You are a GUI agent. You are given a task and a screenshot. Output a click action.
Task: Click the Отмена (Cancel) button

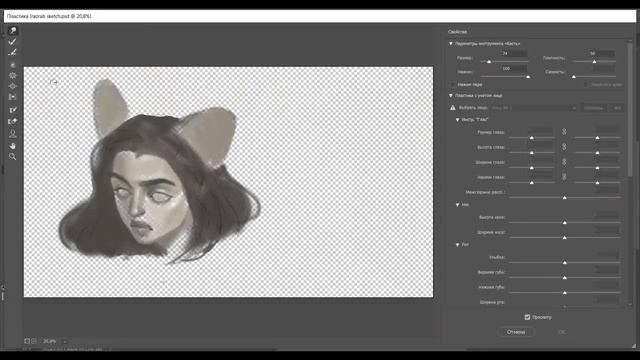tap(516, 332)
